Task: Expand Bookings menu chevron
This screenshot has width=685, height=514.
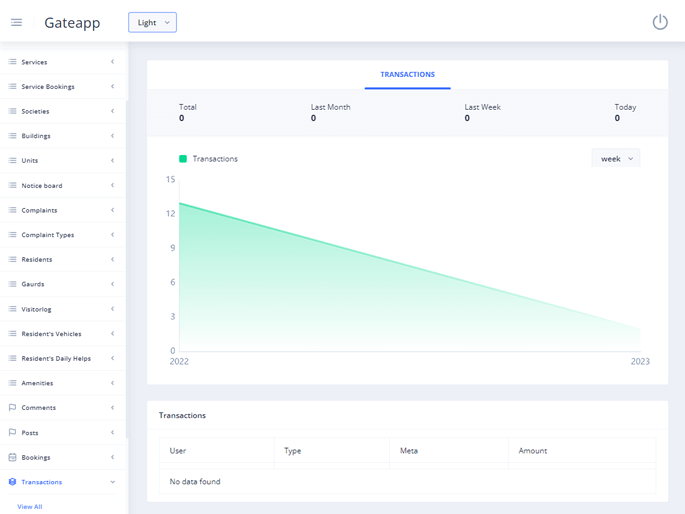Action: [x=112, y=457]
